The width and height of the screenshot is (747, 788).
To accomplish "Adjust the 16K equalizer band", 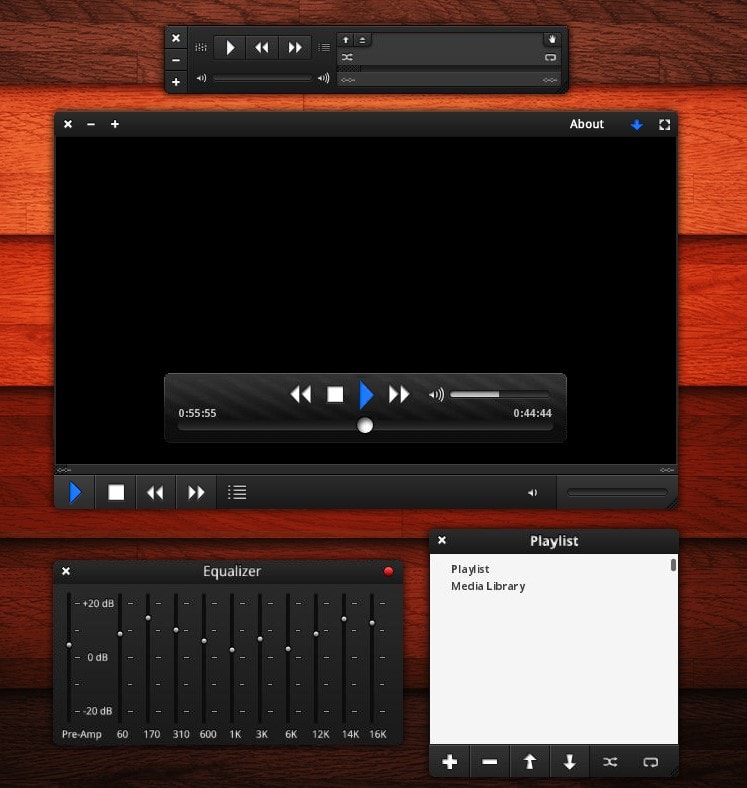I will (372, 623).
